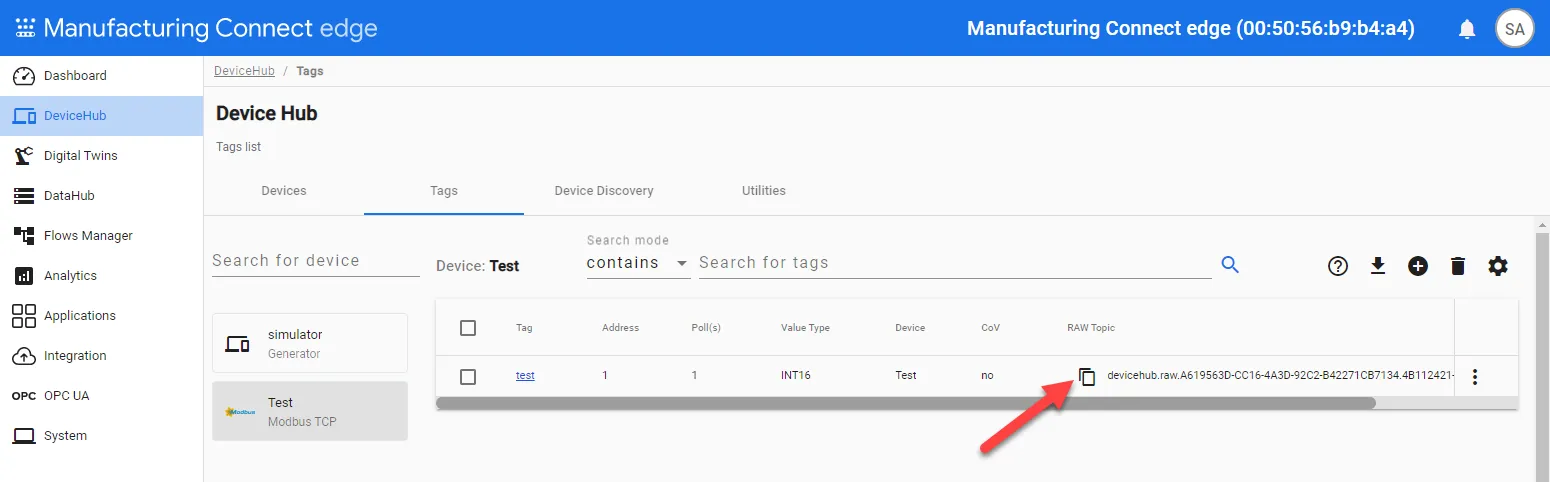The height and width of the screenshot is (482, 1550).
Task: Click the INT16 value type cell
Action: [x=796, y=376]
